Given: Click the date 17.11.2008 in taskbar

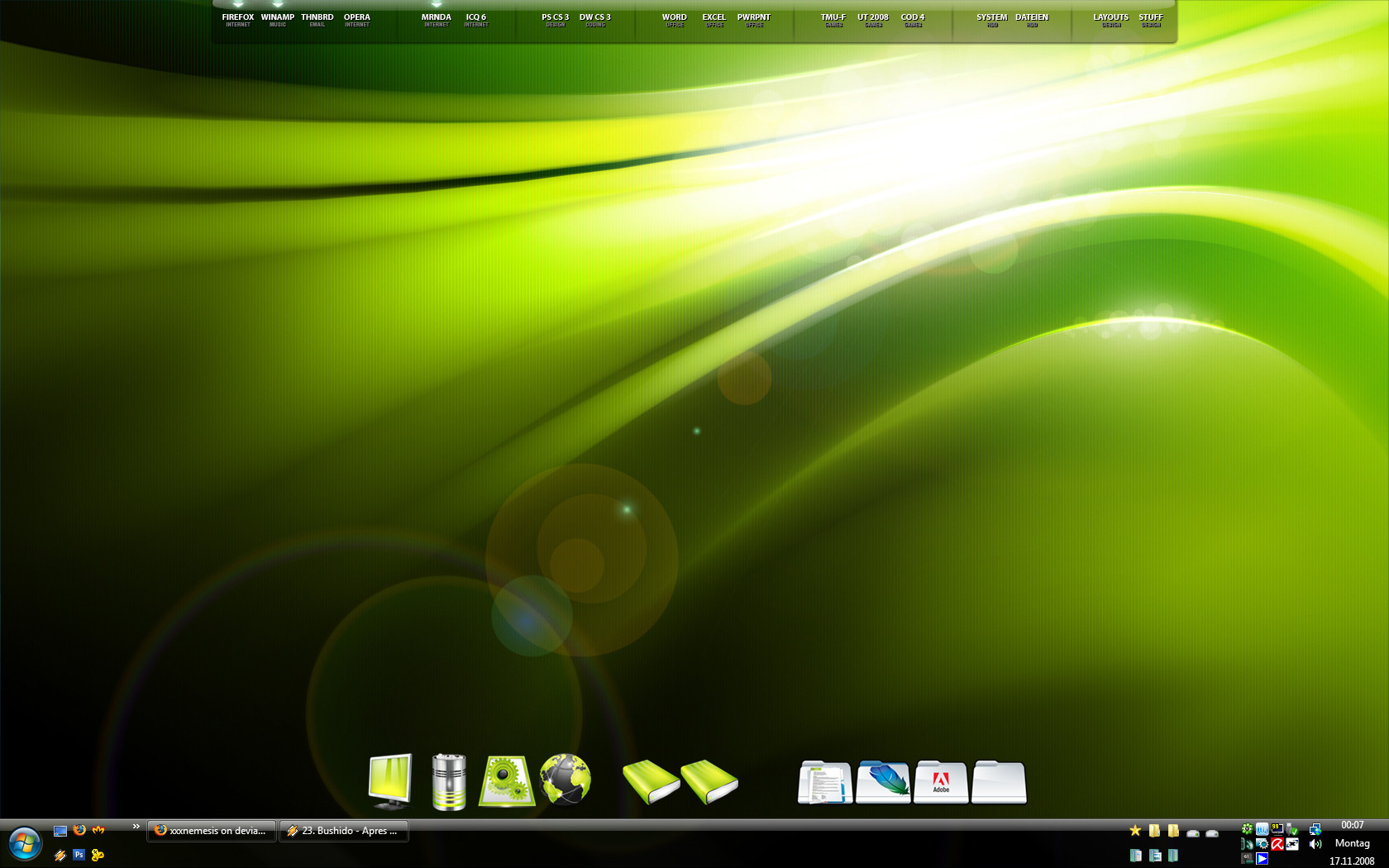Looking at the screenshot, I should [1352, 861].
